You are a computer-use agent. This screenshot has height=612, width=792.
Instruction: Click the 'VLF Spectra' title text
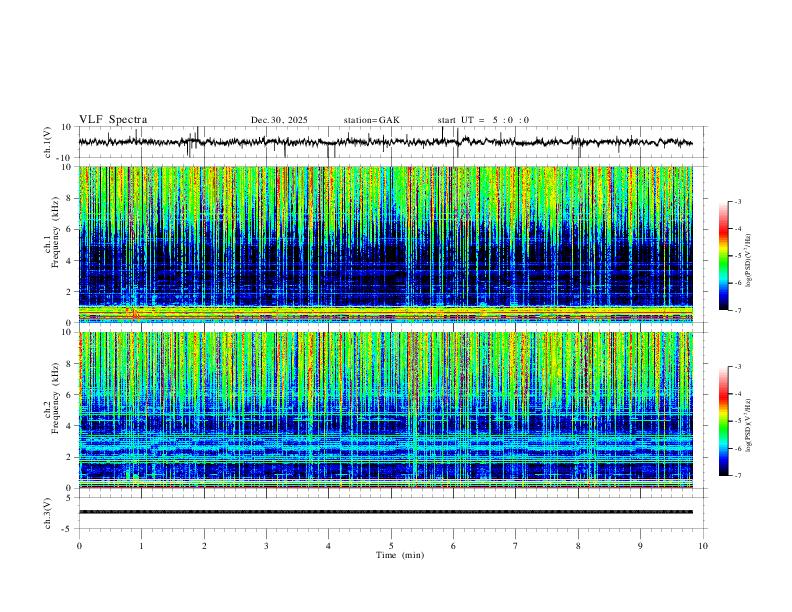coord(113,120)
